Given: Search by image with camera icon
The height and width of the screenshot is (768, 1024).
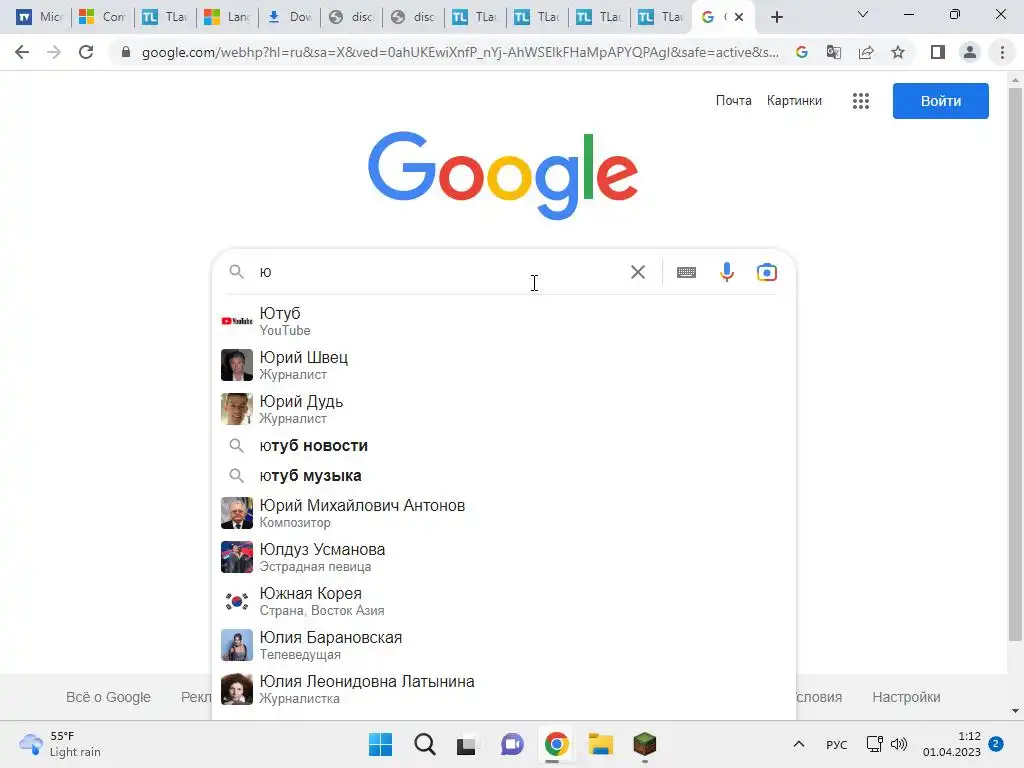Looking at the screenshot, I should pyautogui.click(x=767, y=272).
